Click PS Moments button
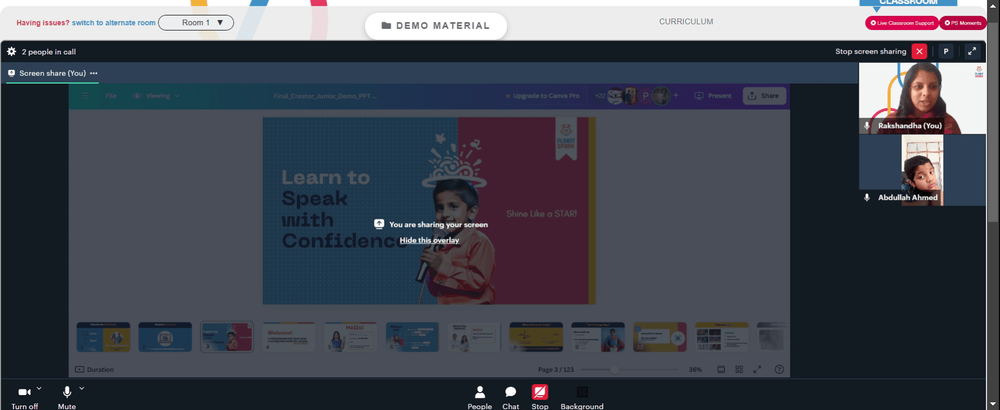The width and height of the screenshot is (1000, 410). click(x=963, y=23)
